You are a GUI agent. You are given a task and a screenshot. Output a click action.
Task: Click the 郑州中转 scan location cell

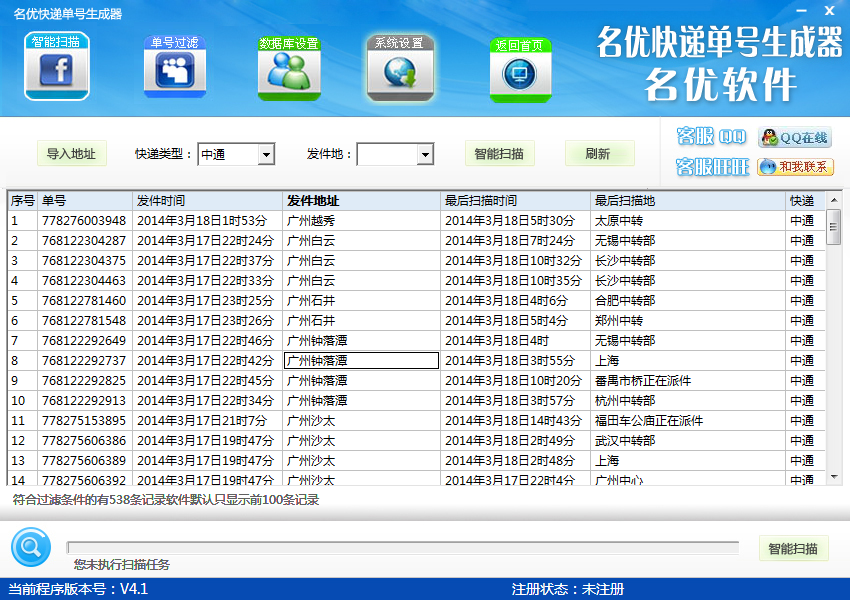[688, 321]
